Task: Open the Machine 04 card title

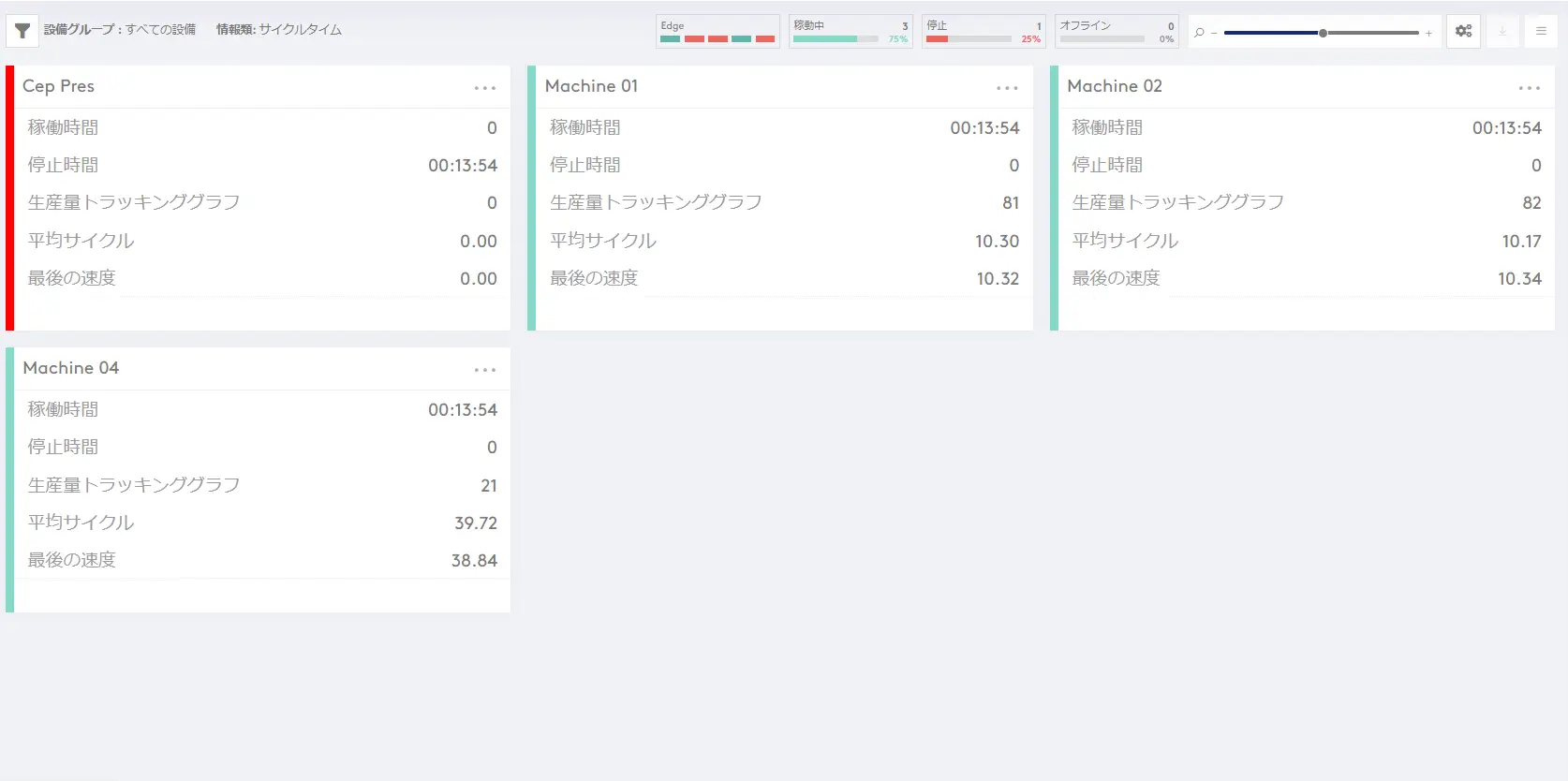Action: pyautogui.click(x=71, y=368)
